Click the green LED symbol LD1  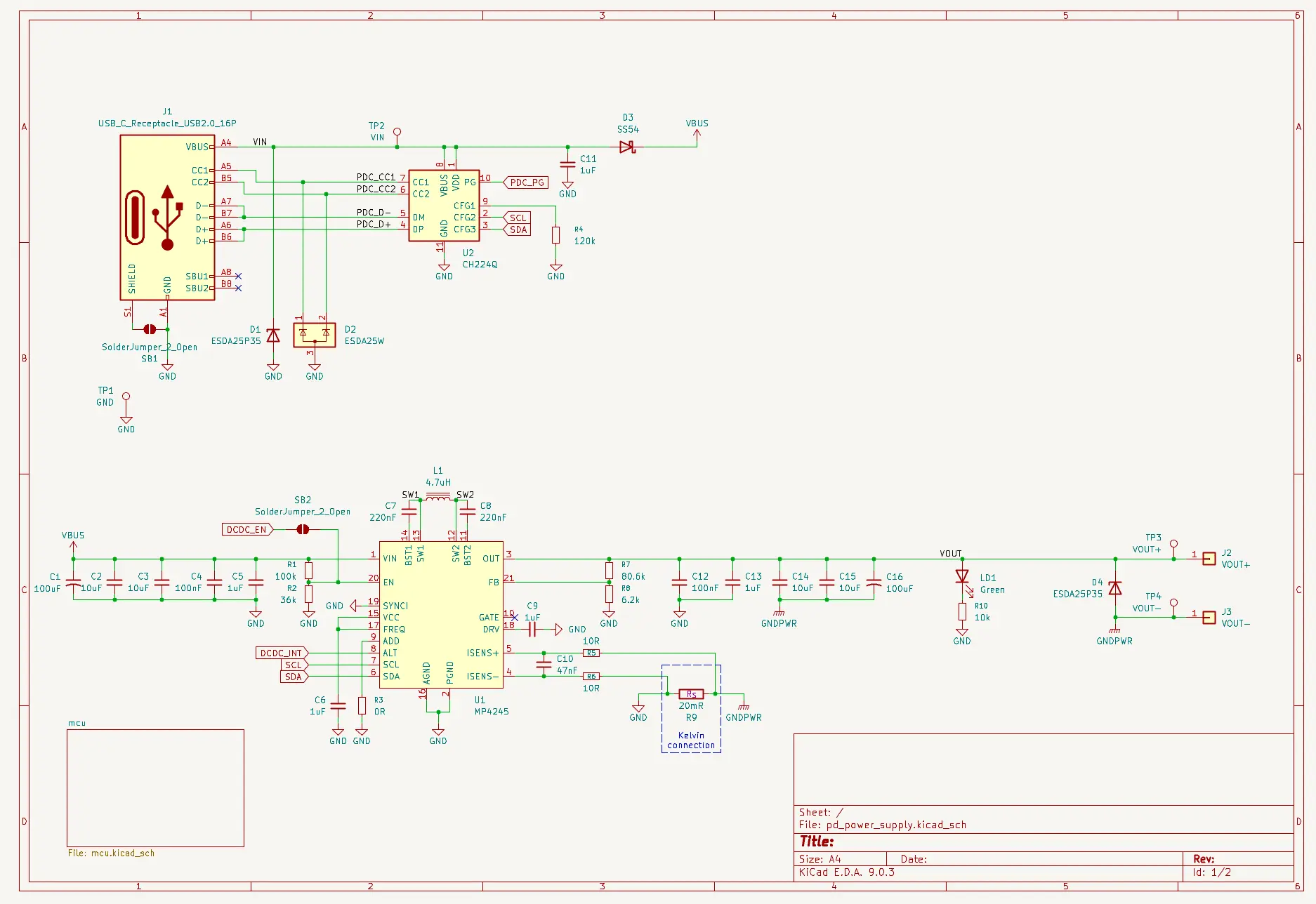pos(962,577)
